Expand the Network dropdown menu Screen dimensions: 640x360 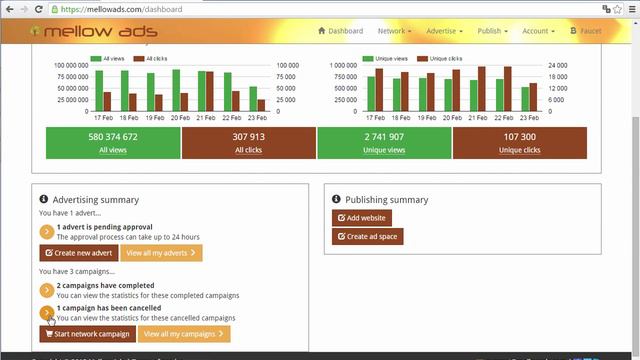tap(394, 31)
